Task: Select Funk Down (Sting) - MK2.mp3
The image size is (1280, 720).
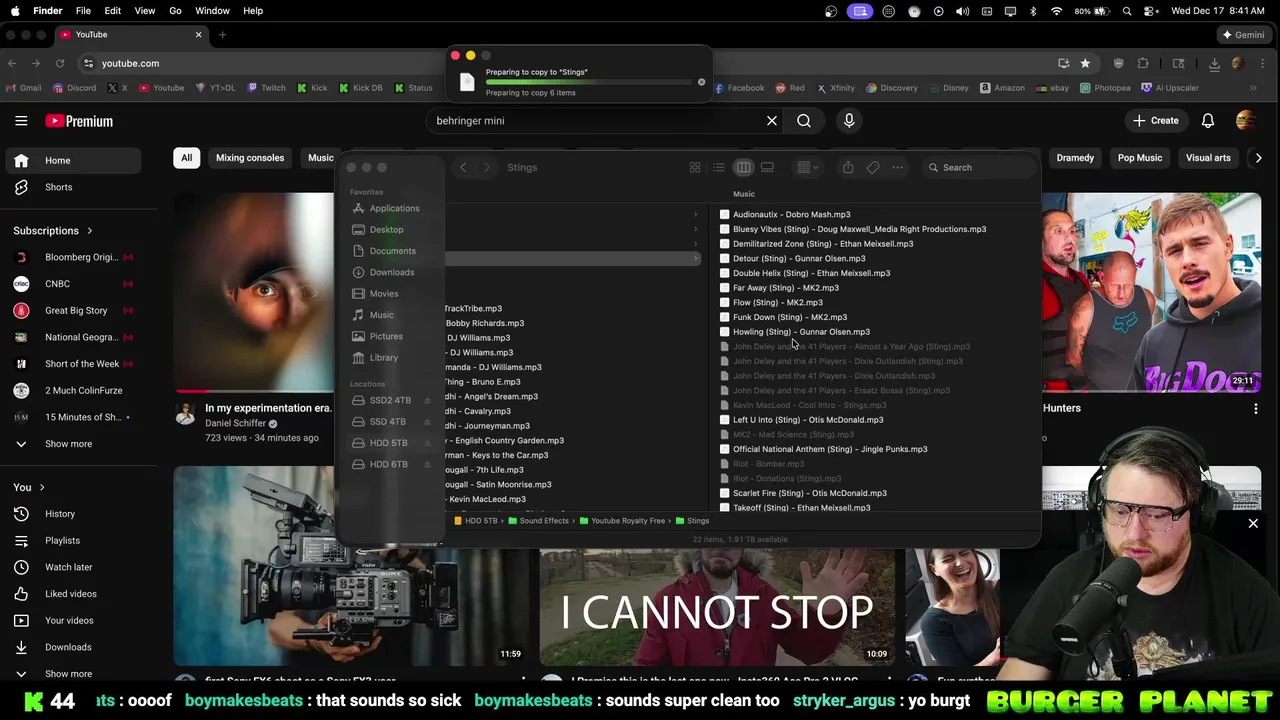Action: click(790, 317)
